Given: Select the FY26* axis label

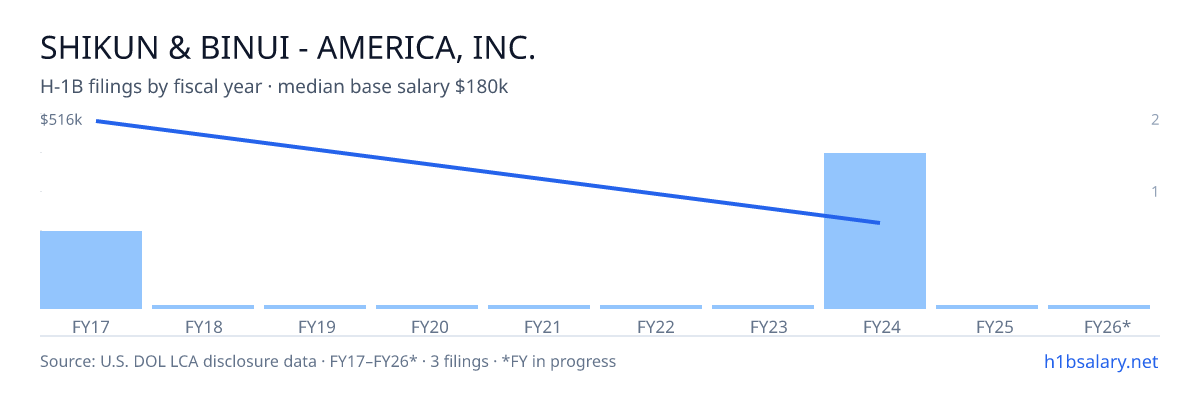Looking at the screenshot, I should [x=1099, y=327].
